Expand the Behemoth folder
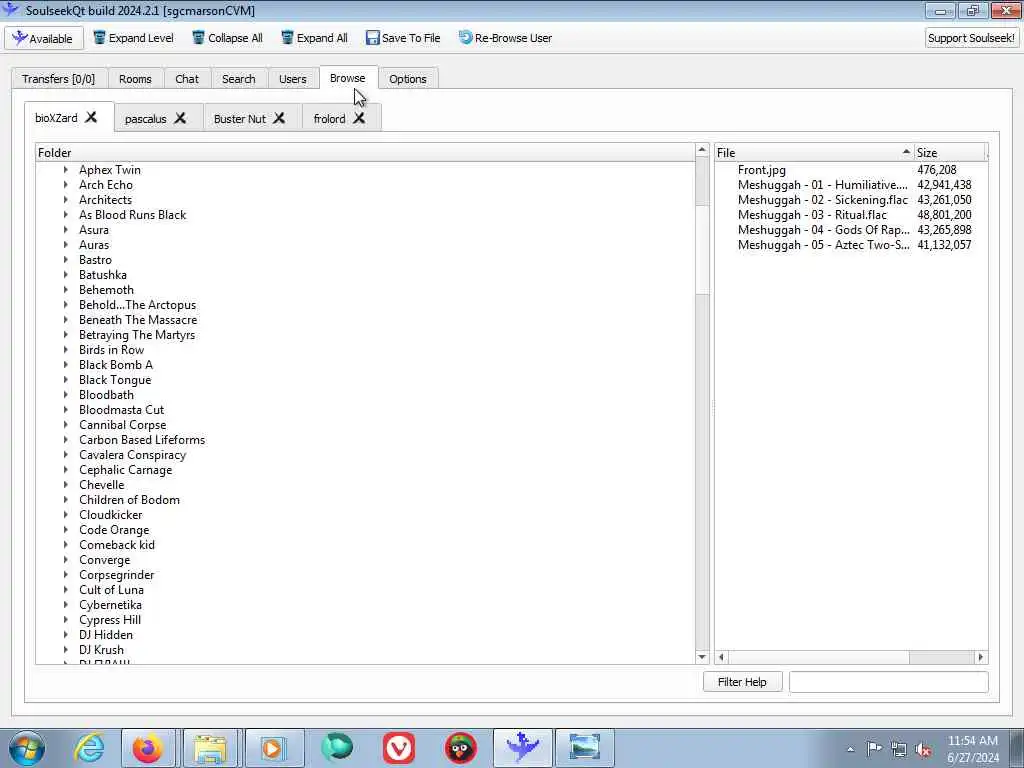 (65, 290)
